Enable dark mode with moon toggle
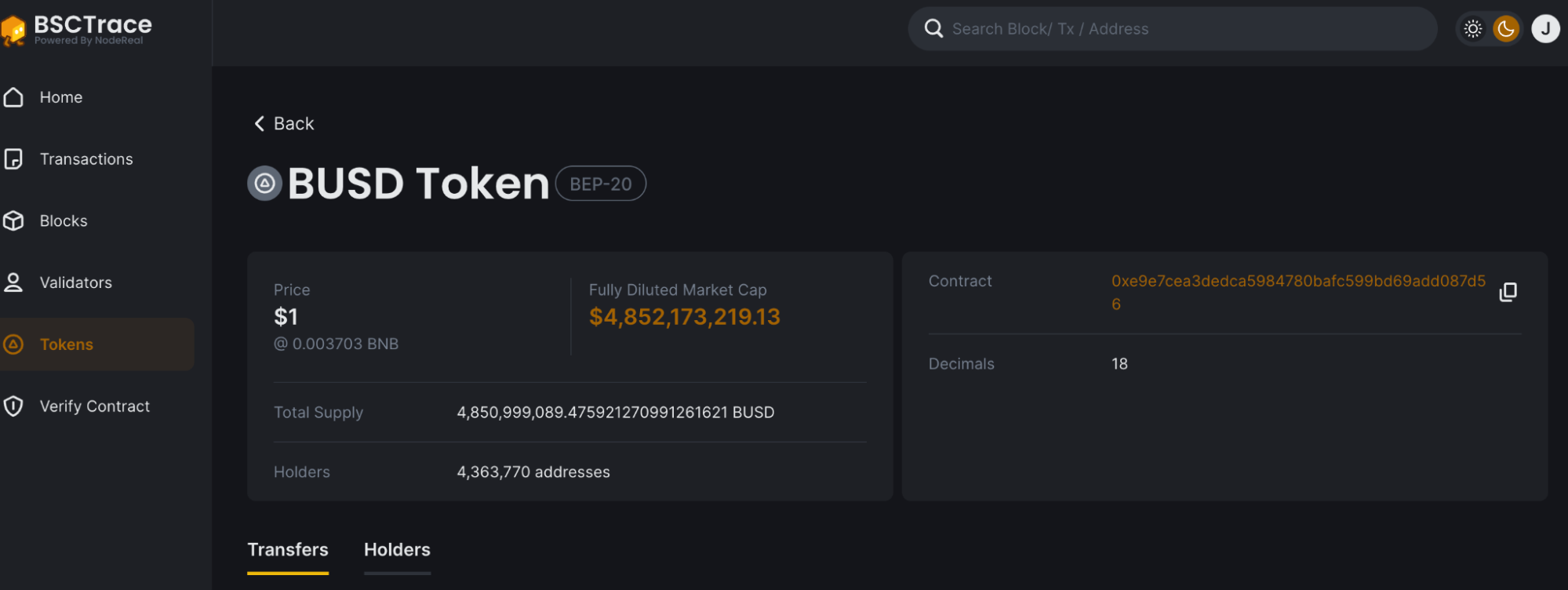Image resolution: width=1568 pixels, height=590 pixels. (1506, 29)
